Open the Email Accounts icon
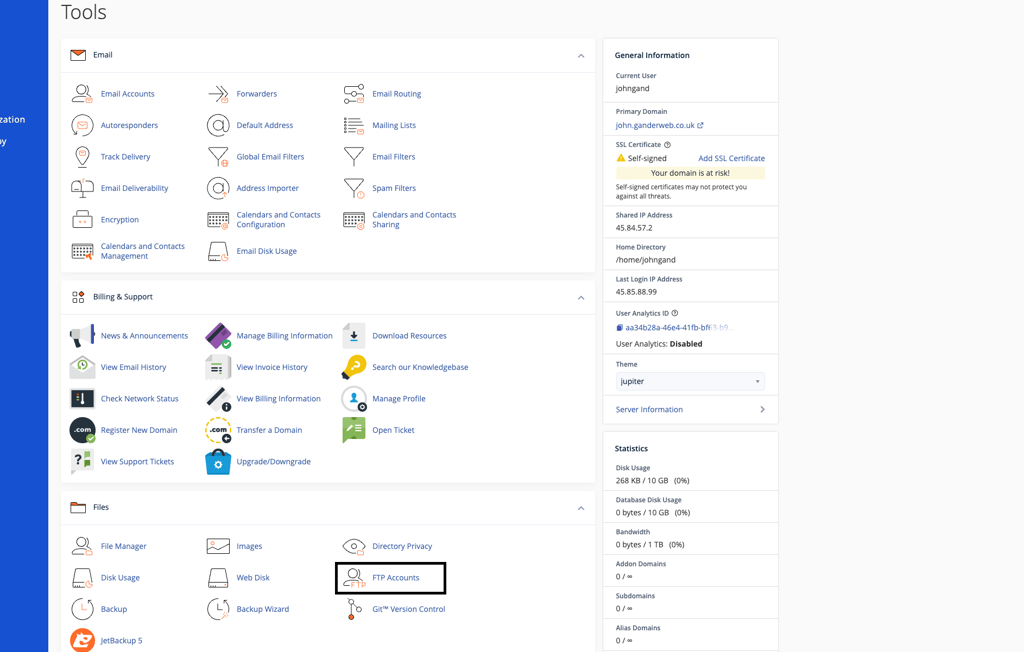Viewport: 1024px width, 652px height. click(x=82, y=93)
